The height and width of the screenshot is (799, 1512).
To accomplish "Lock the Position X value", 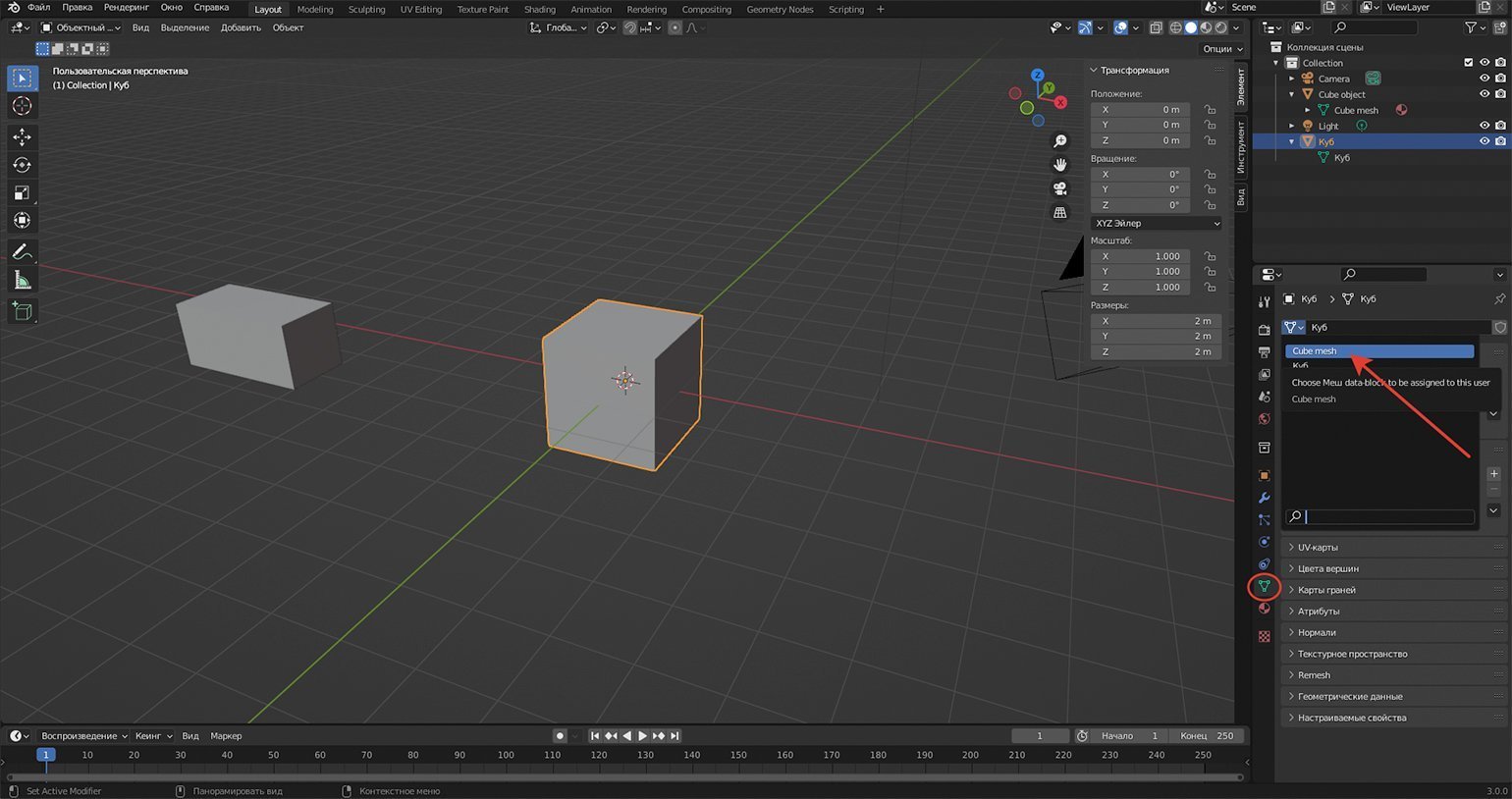I will click(x=1210, y=110).
